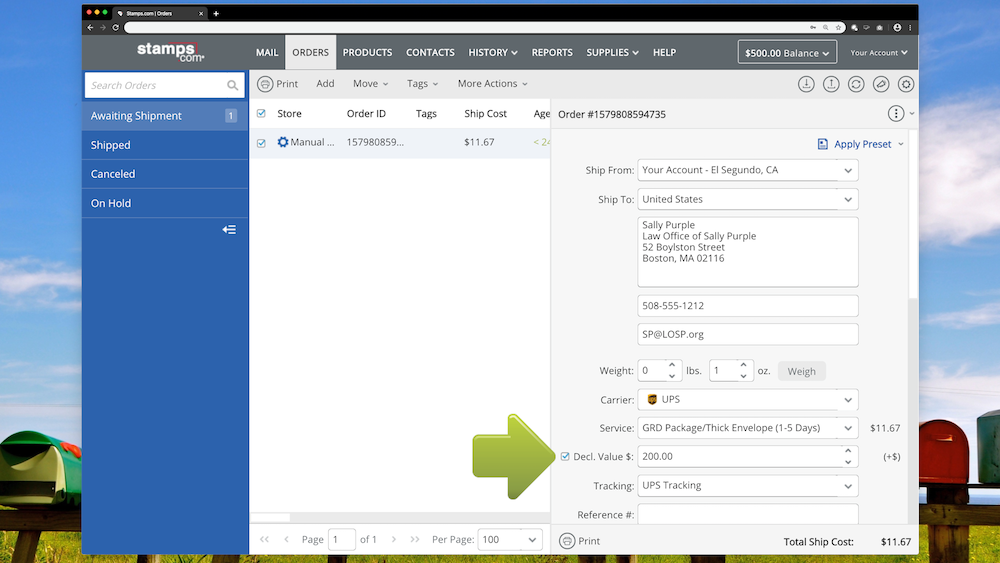
Task: Click the printer icon in the bottom Print bar
Action: coord(567,541)
